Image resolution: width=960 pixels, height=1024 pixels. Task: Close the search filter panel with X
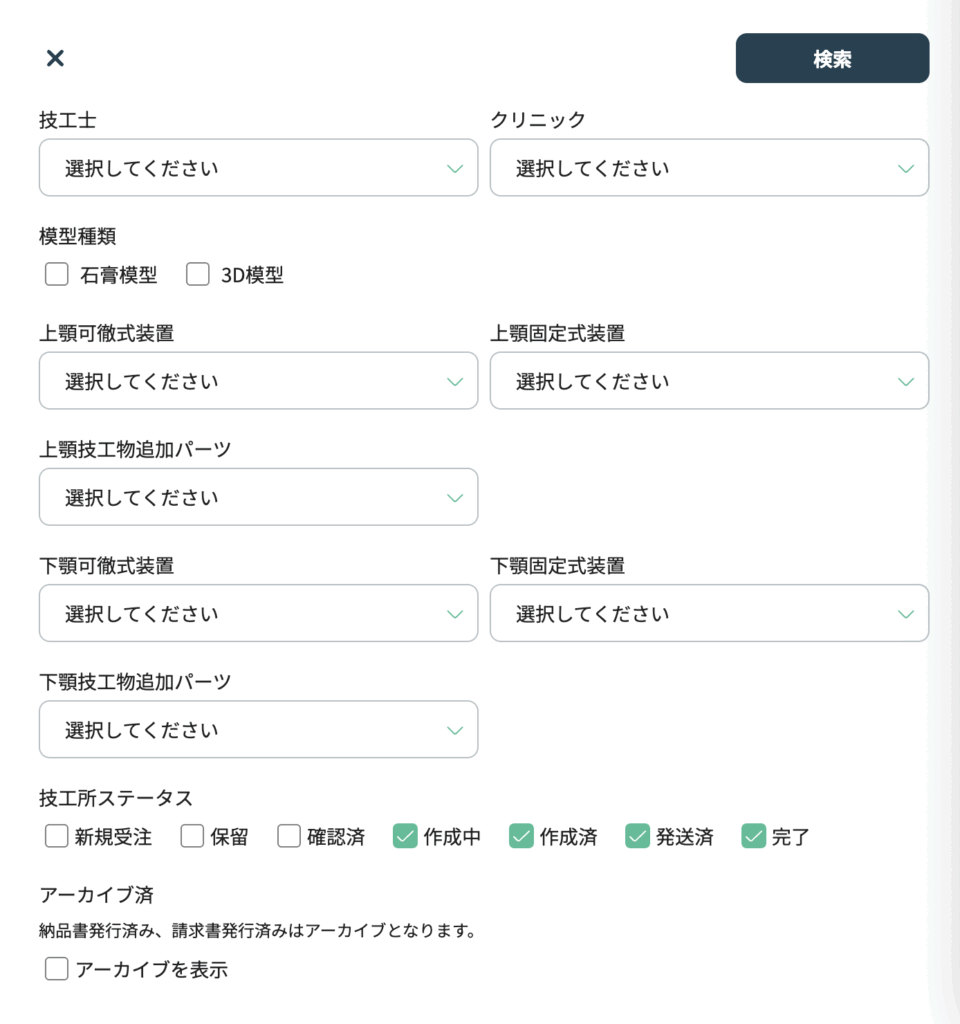(56, 58)
